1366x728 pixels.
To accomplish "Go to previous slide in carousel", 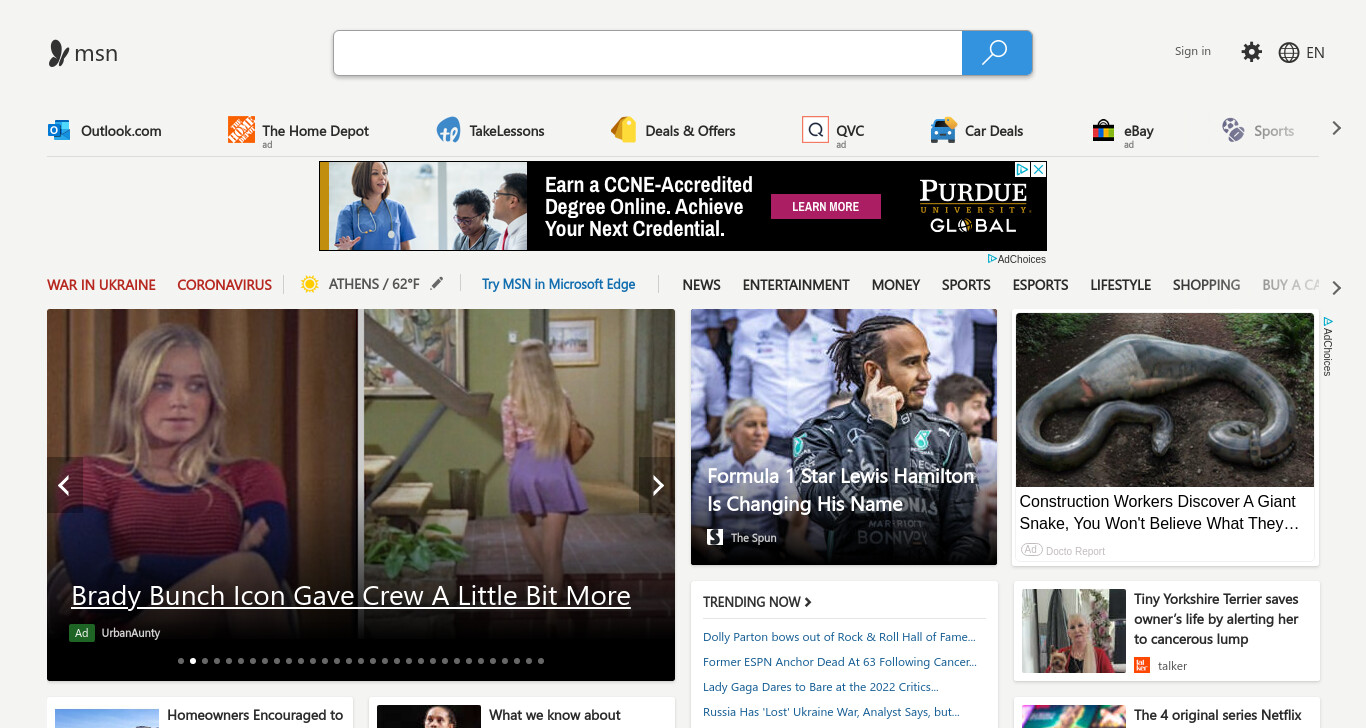I will point(64,485).
